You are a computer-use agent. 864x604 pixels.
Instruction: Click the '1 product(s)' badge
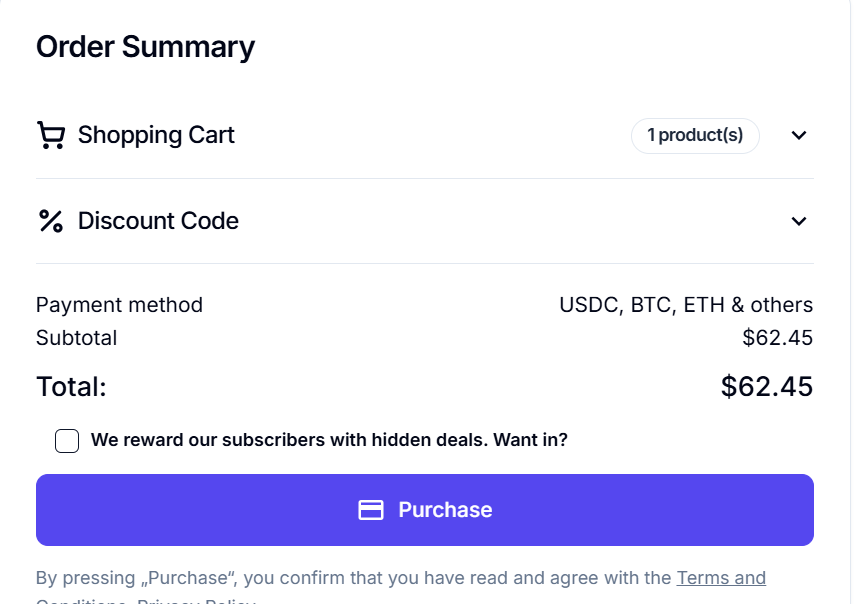pos(695,136)
